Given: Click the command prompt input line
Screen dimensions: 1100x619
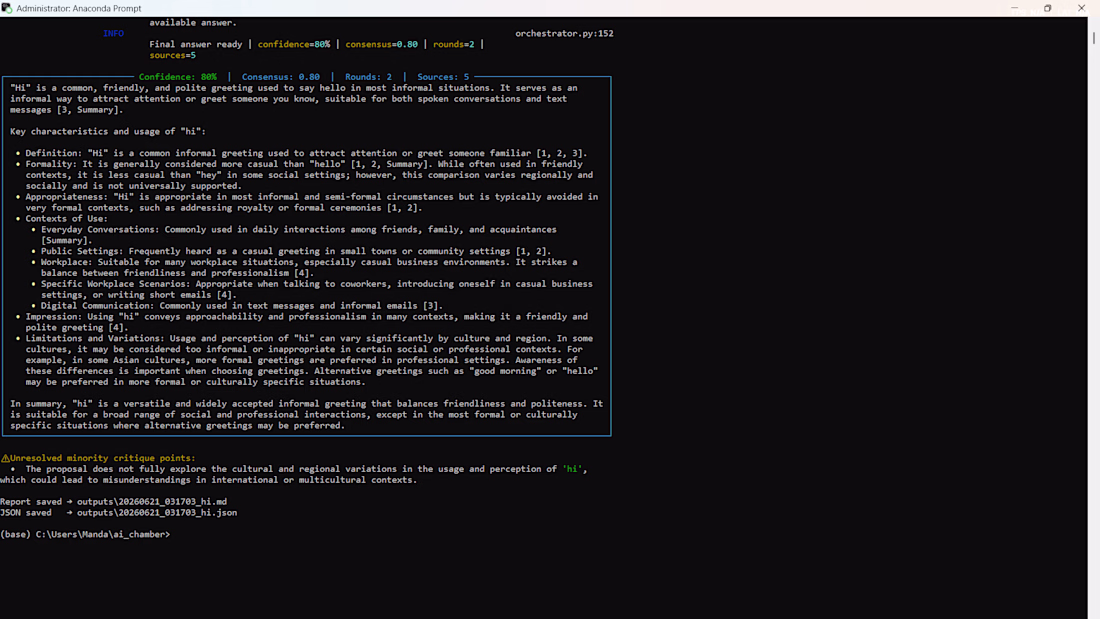Looking at the screenshot, I should [85, 534].
